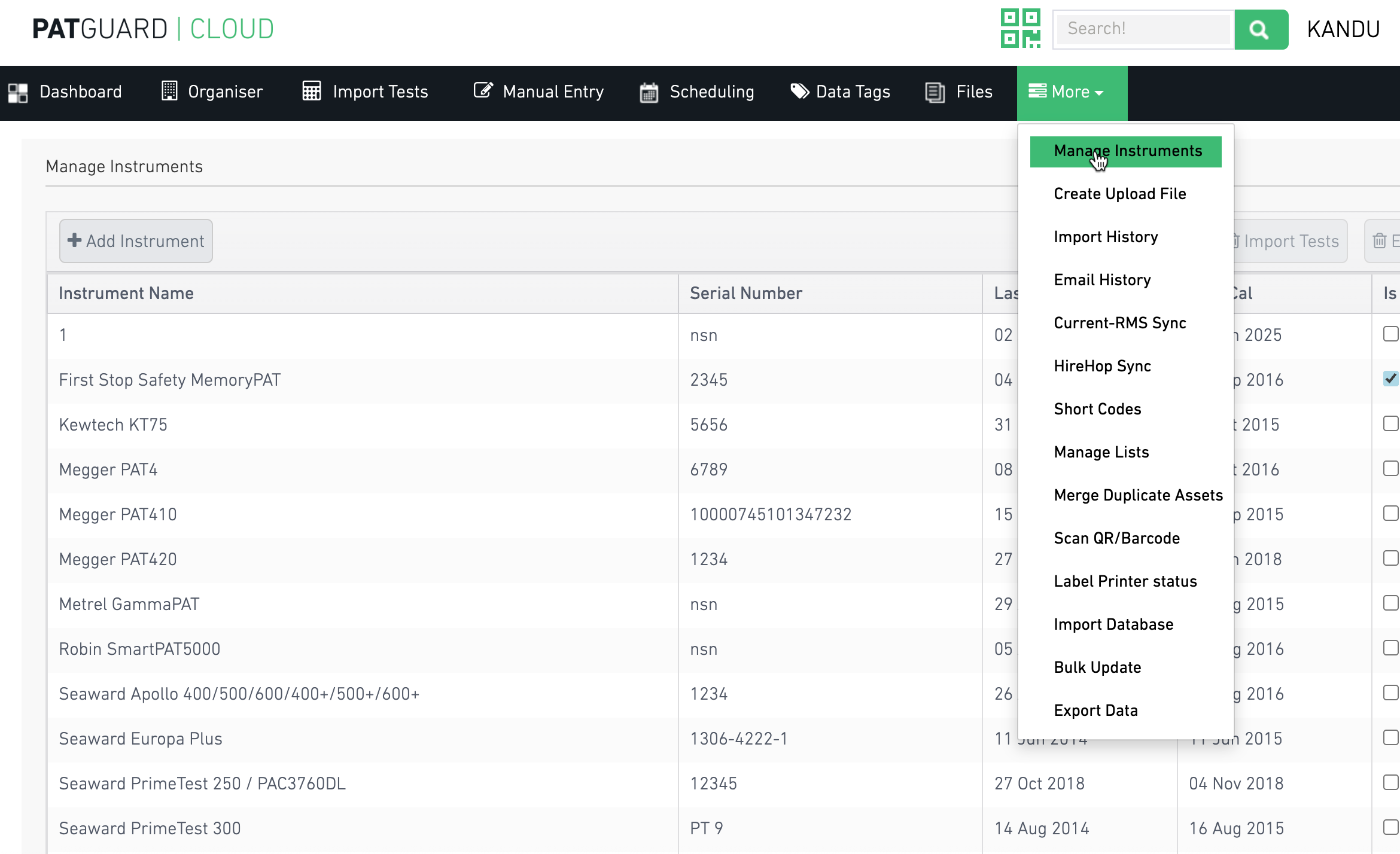The height and width of the screenshot is (854, 1400).
Task: Click into the Search! input field
Action: 1143,29
